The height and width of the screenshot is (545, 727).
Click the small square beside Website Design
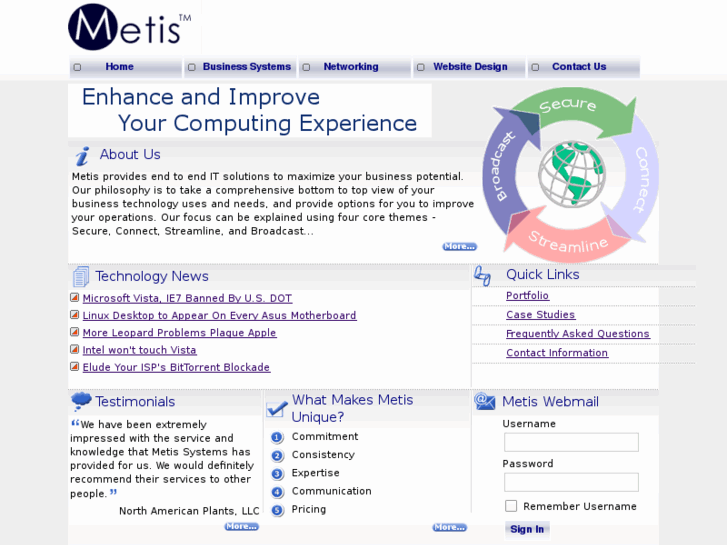(421, 67)
